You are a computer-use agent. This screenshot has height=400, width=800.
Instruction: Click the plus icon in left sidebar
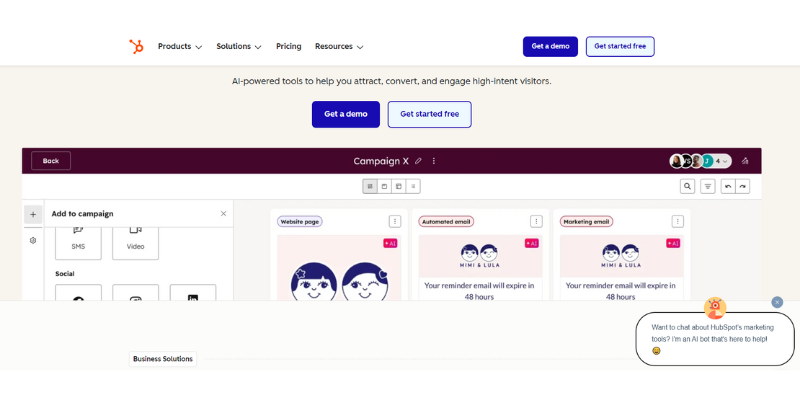(x=33, y=214)
